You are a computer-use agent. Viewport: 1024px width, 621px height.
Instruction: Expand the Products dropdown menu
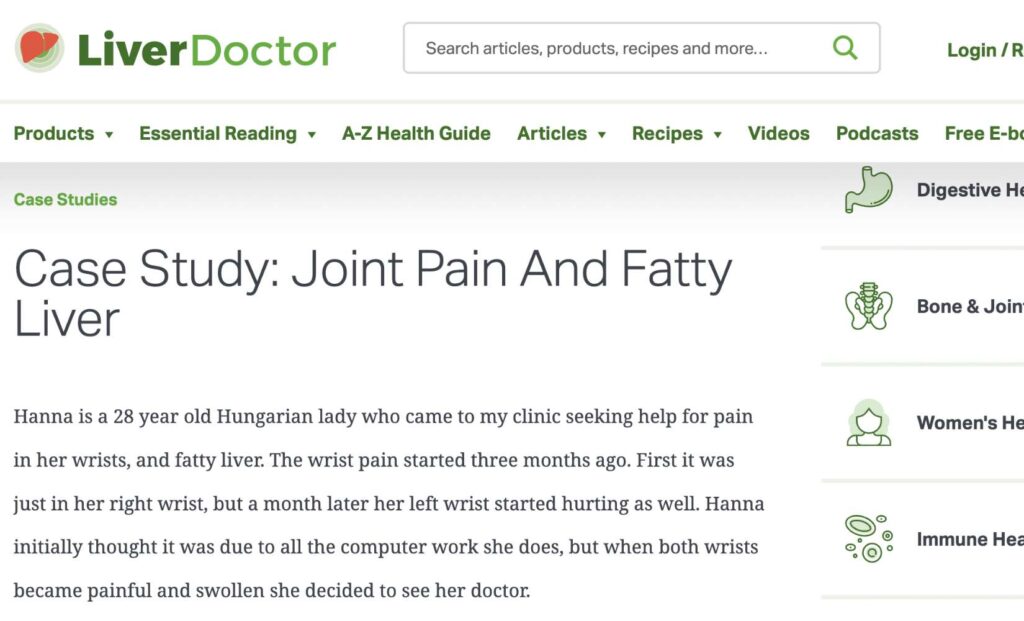108,134
